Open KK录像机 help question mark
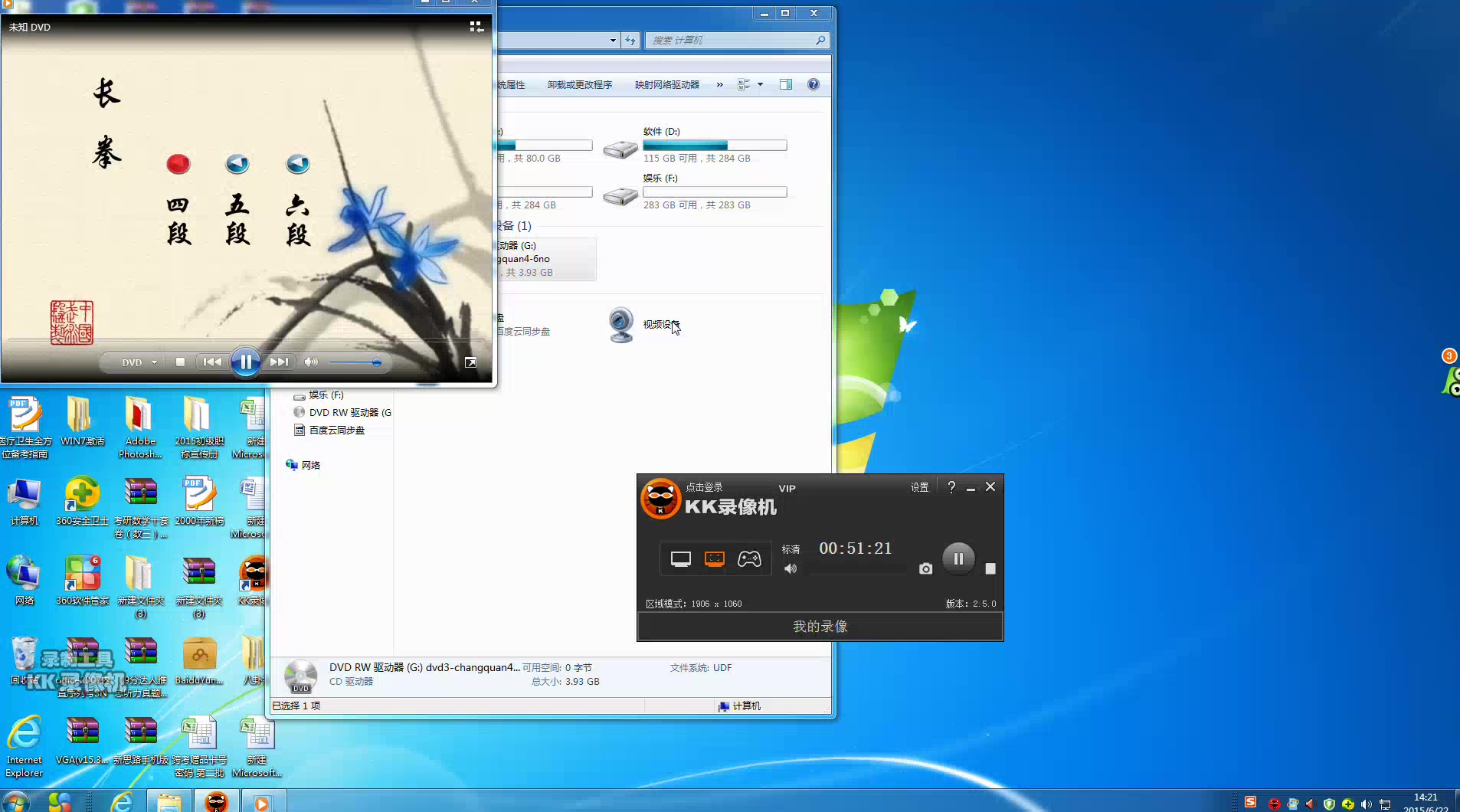The image size is (1460, 812). (x=951, y=487)
